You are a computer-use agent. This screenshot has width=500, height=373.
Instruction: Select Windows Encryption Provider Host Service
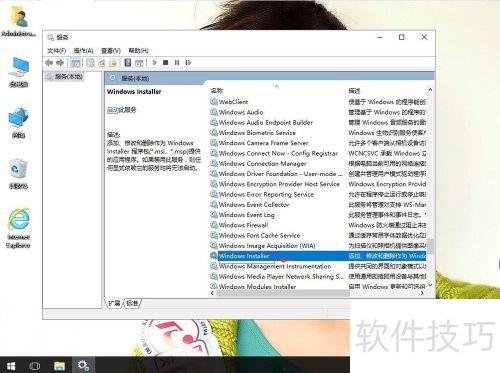(279, 184)
